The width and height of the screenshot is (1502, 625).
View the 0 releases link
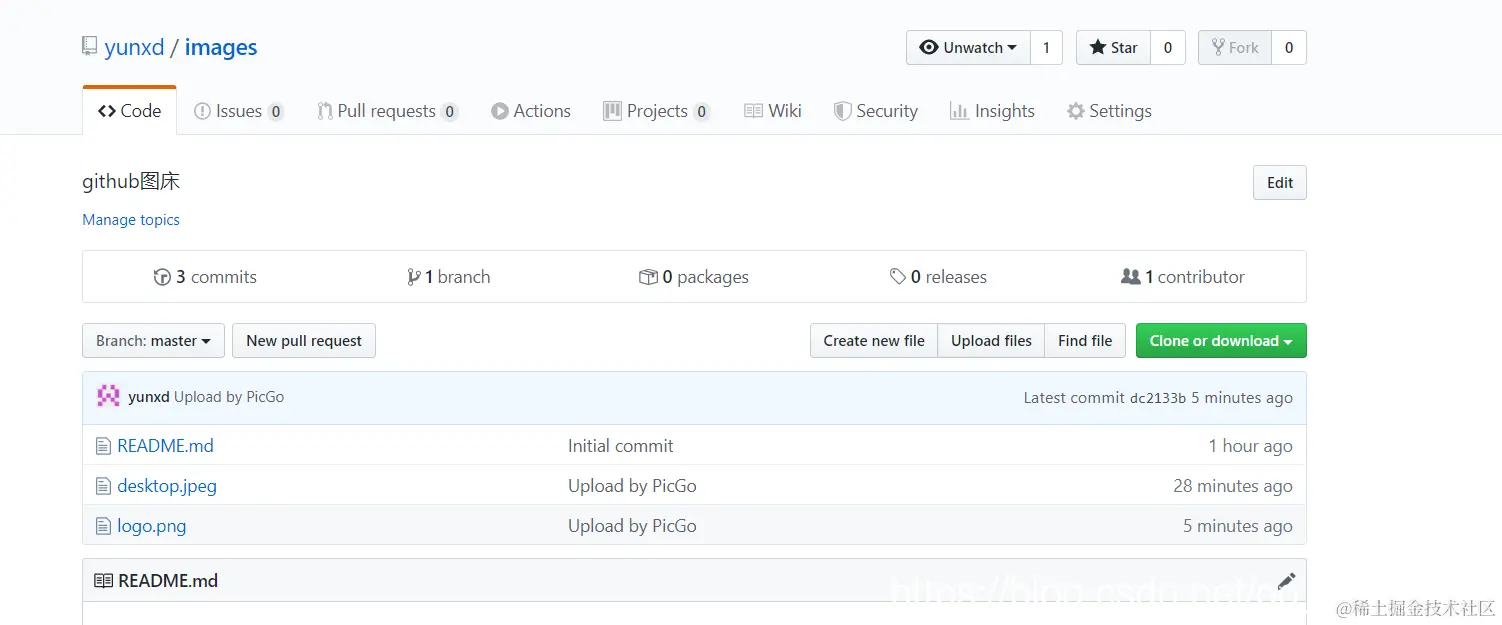click(x=938, y=277)
